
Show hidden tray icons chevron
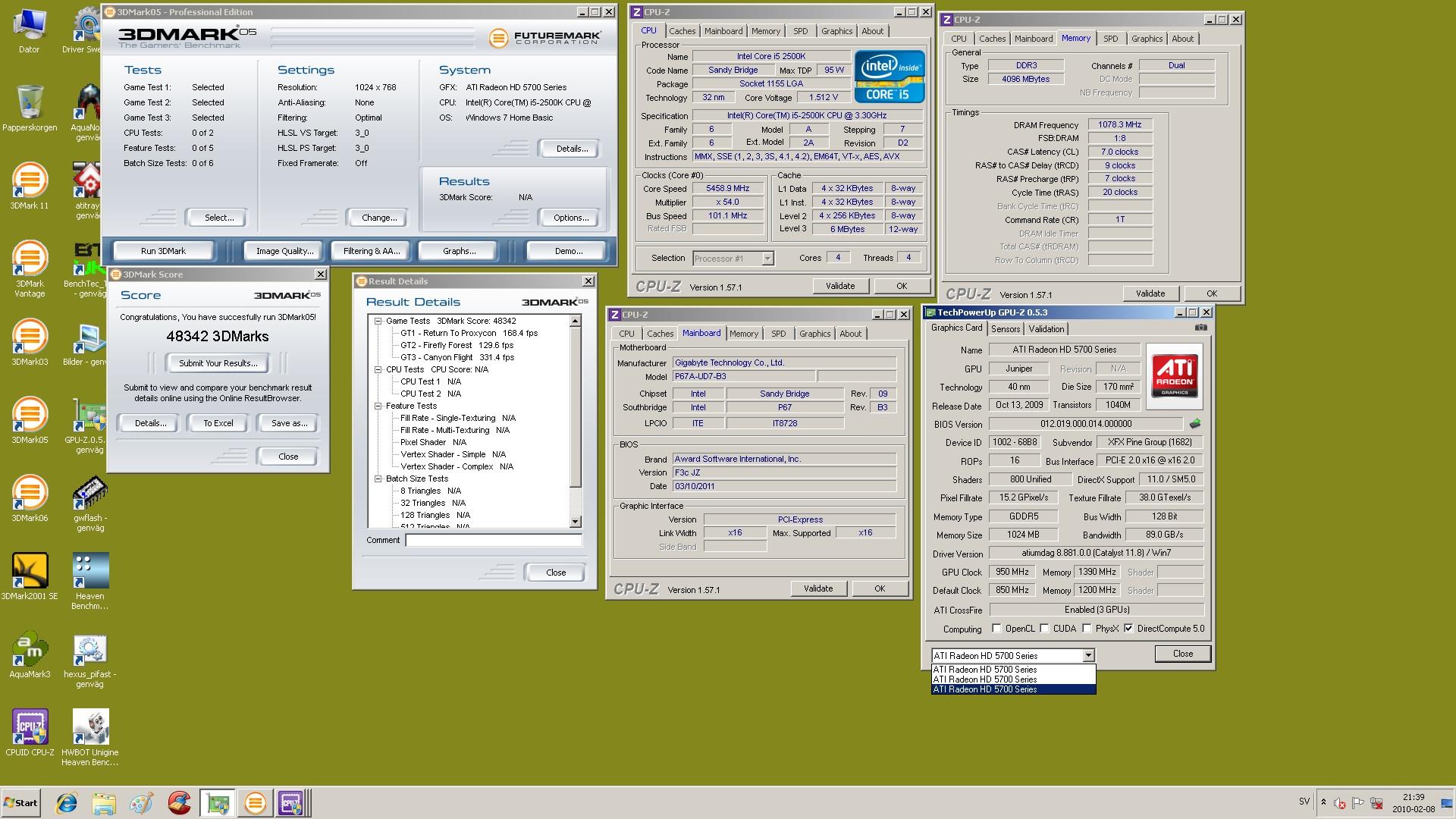tap(1323, 802)
